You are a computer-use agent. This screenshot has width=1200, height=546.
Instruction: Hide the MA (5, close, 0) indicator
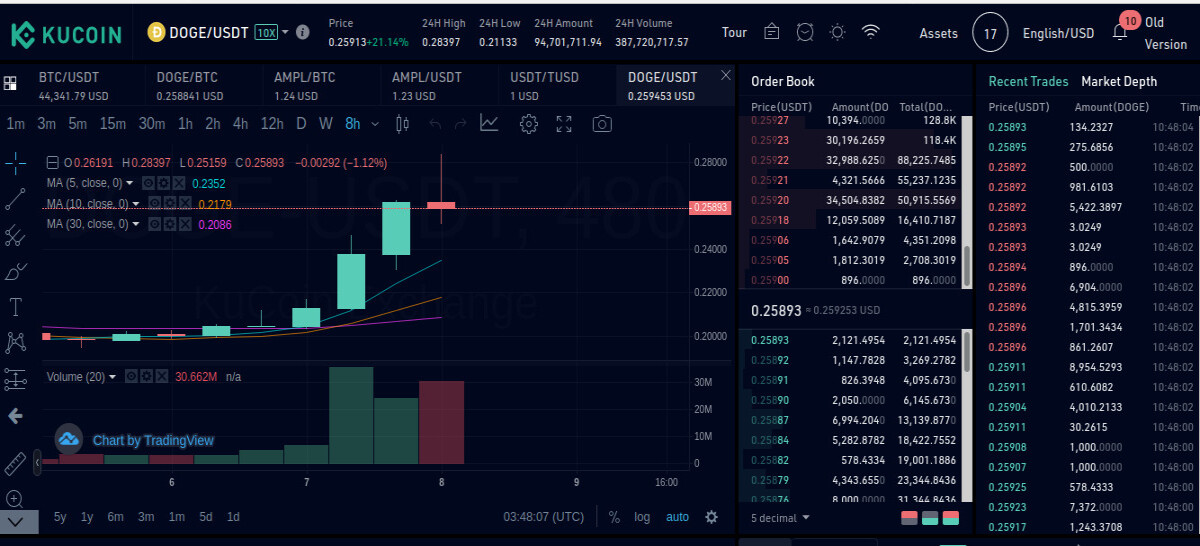point(147,183)
